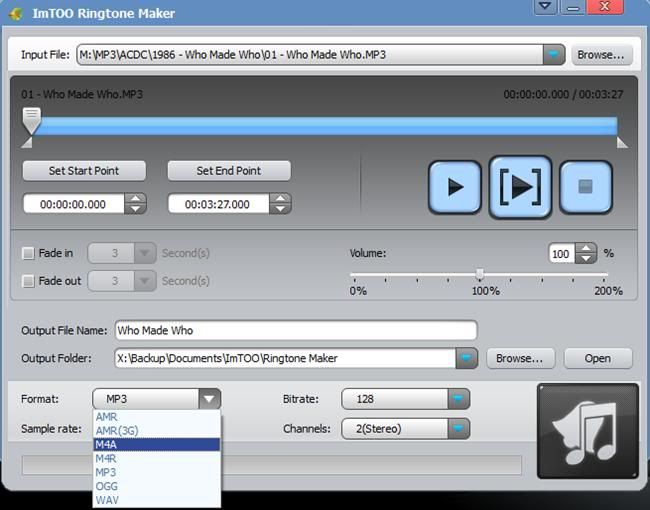Open the Bitrate dropdown

point(458,399)
